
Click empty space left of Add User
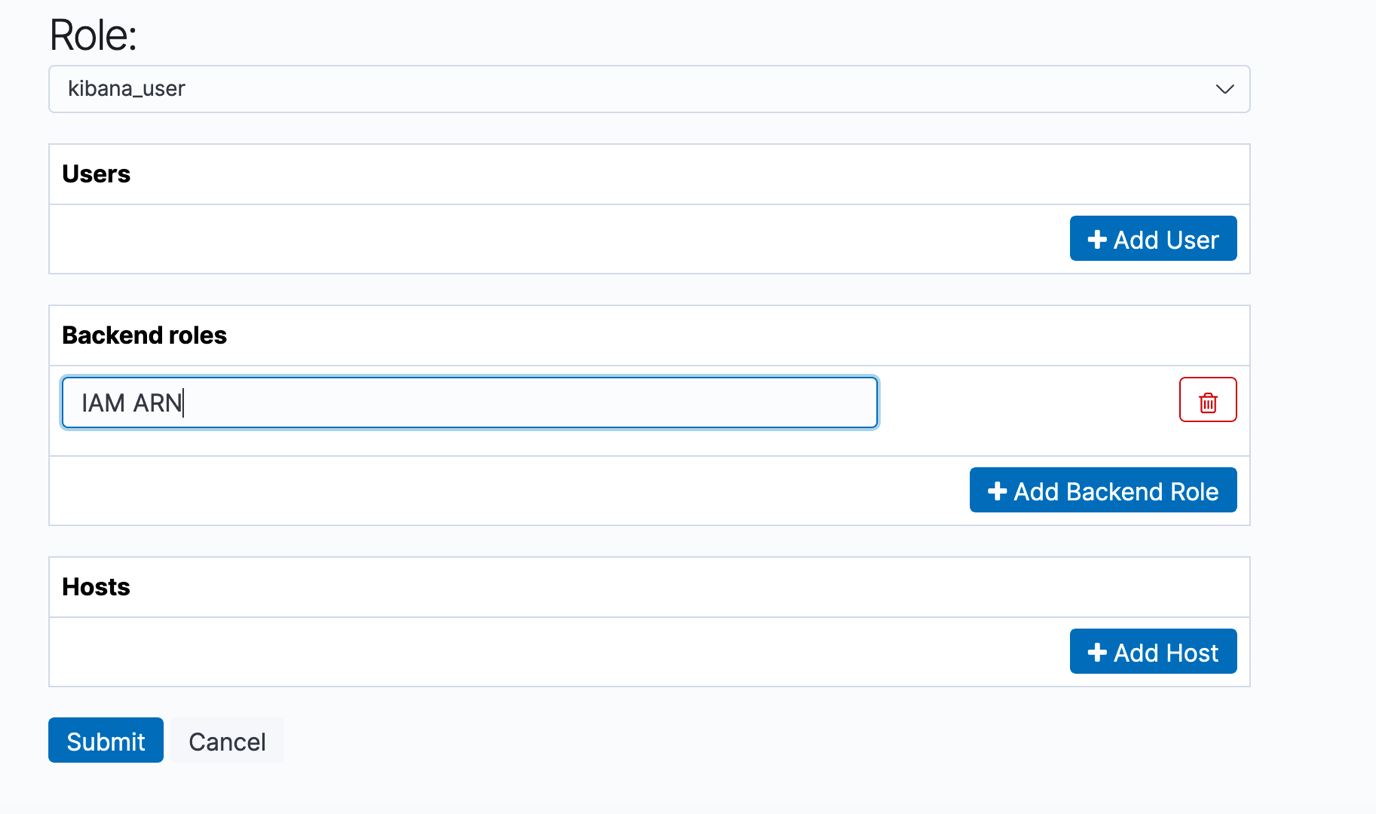point(560,239)
